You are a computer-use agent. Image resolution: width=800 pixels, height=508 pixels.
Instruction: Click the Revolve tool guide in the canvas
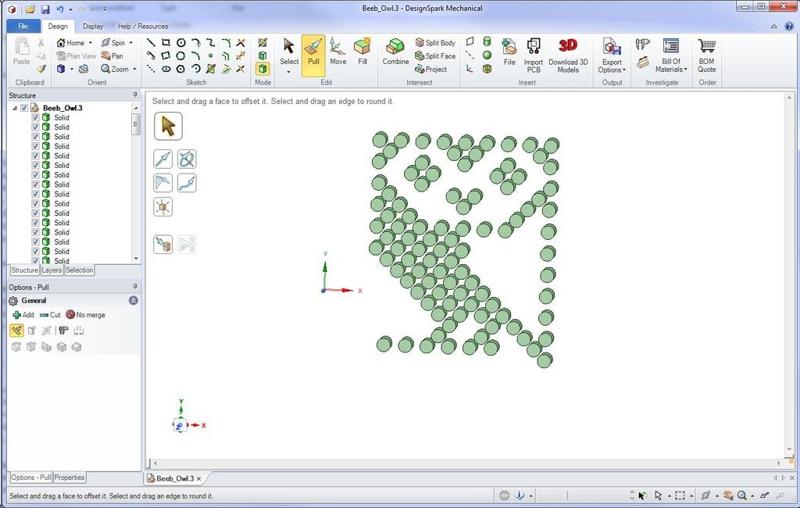pyautogui.click(x=187, y=159)
